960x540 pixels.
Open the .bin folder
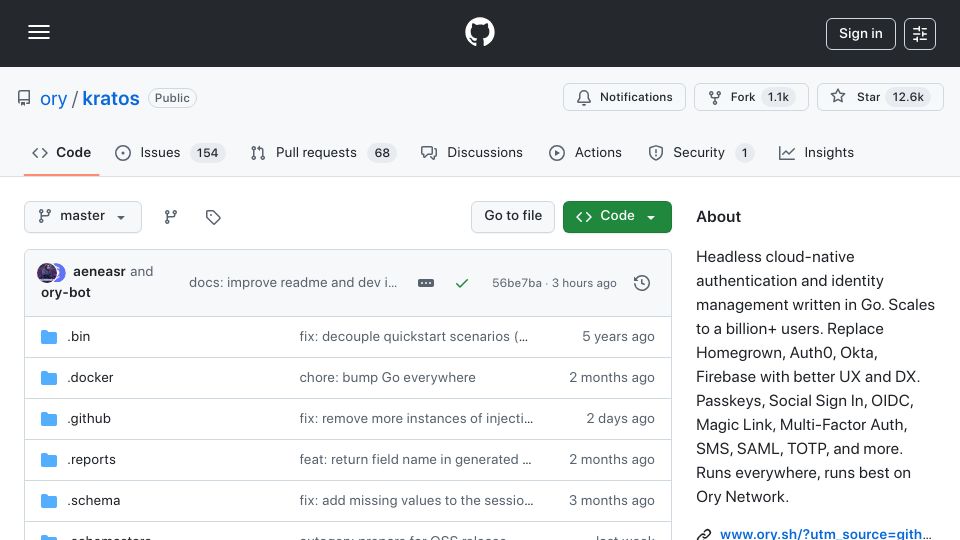pos(79,337)
